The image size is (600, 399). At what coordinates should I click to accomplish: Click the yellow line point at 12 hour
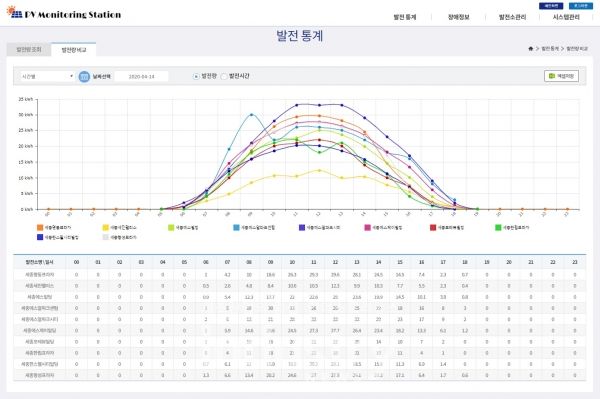click(320, 170)
